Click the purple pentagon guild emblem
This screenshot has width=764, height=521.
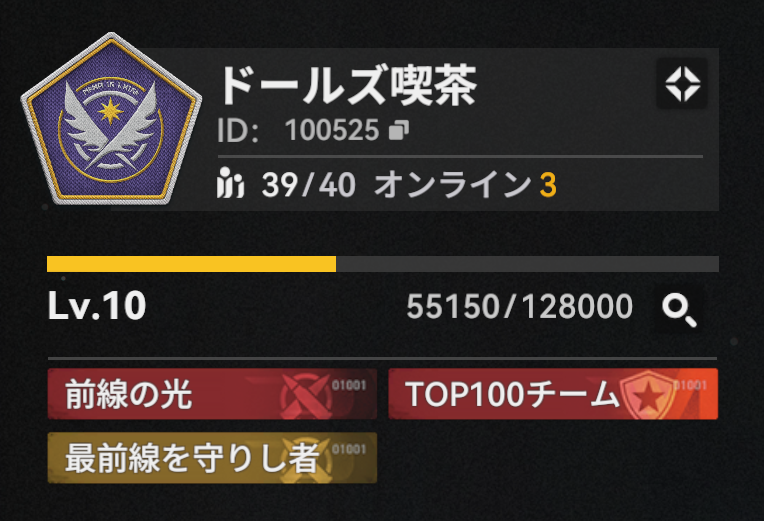click(x=111, y=119)
